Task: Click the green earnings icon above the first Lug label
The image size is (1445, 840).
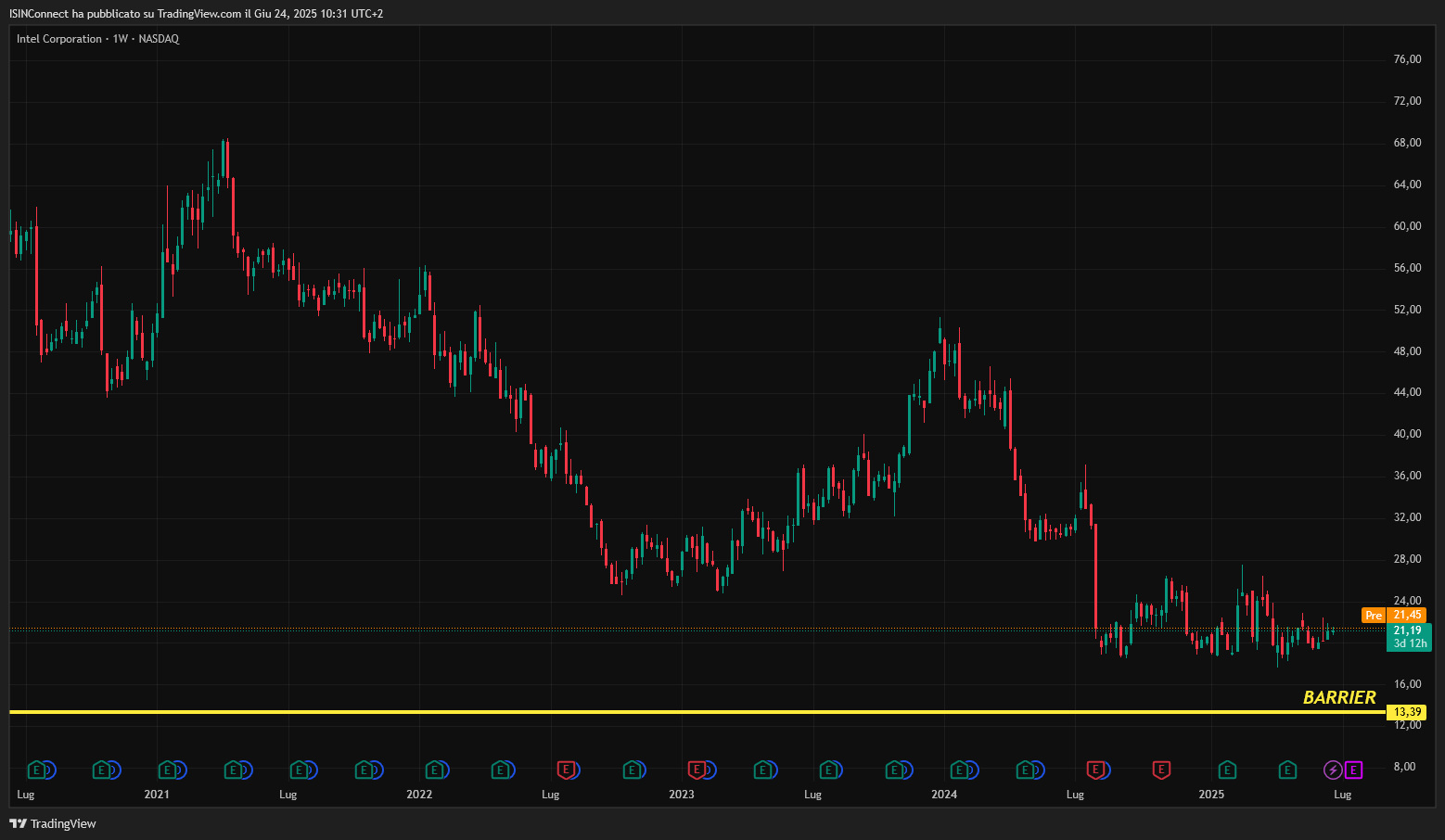Action: click(36, 770)
